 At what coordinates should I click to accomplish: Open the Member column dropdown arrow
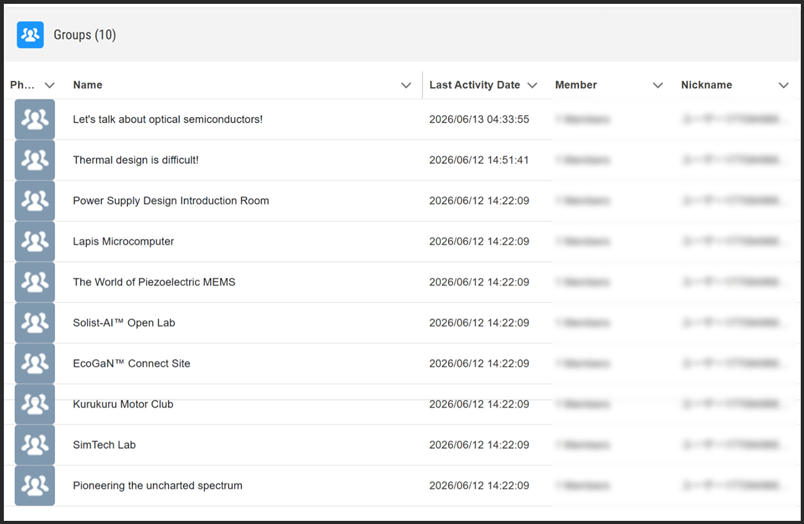click(658, 85)
